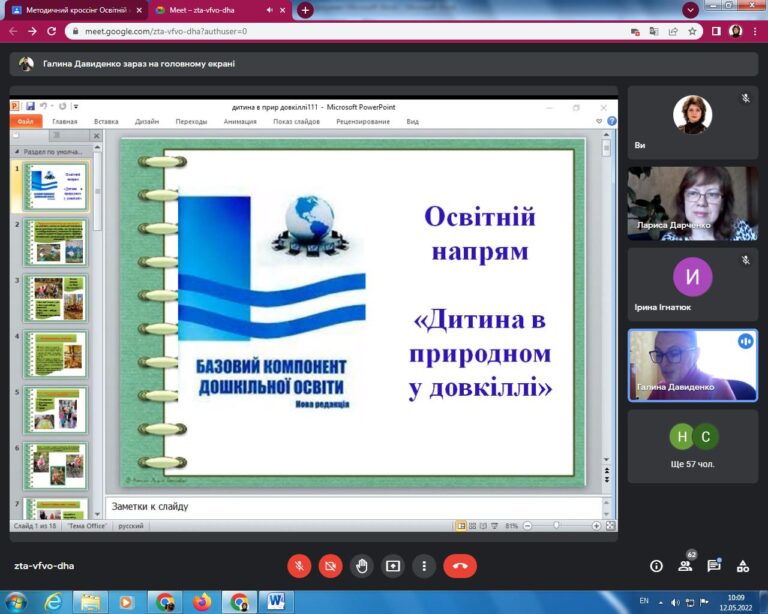The image size is (768, 614).
Task: Open a new browser tab
Action: (305, 10)
